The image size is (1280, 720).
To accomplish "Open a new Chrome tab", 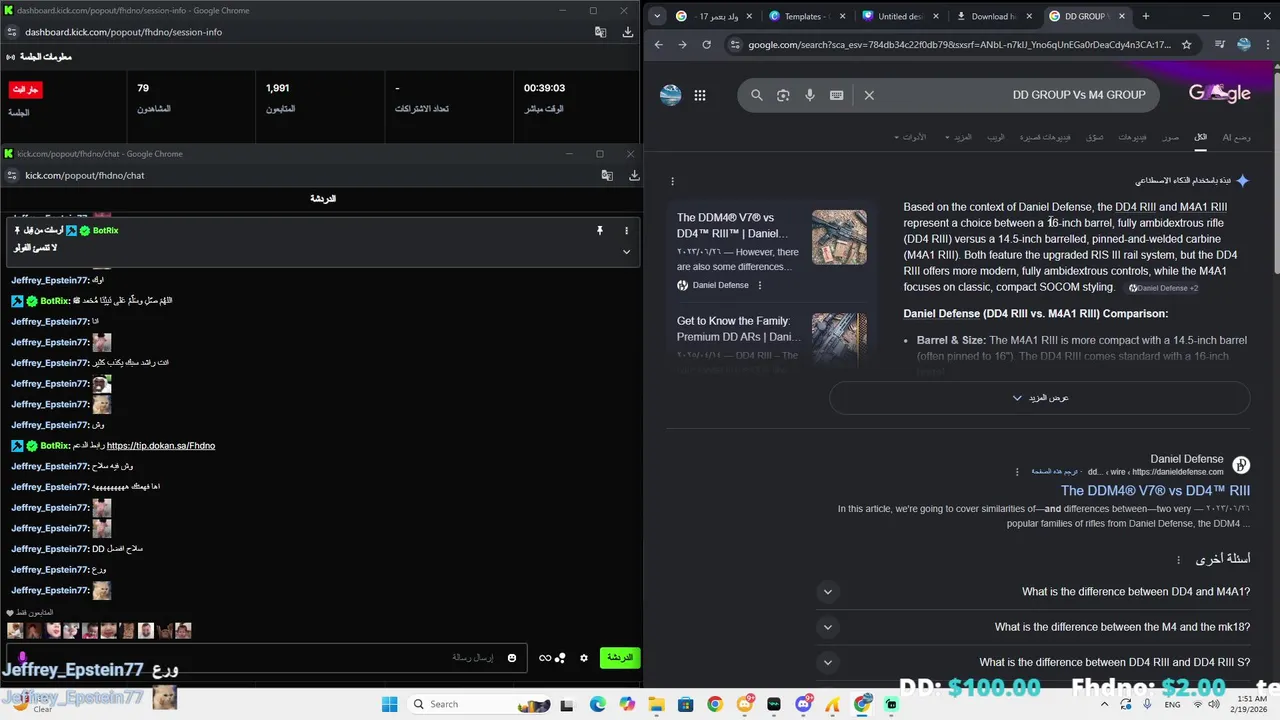I will click(x=1146, y=16).
